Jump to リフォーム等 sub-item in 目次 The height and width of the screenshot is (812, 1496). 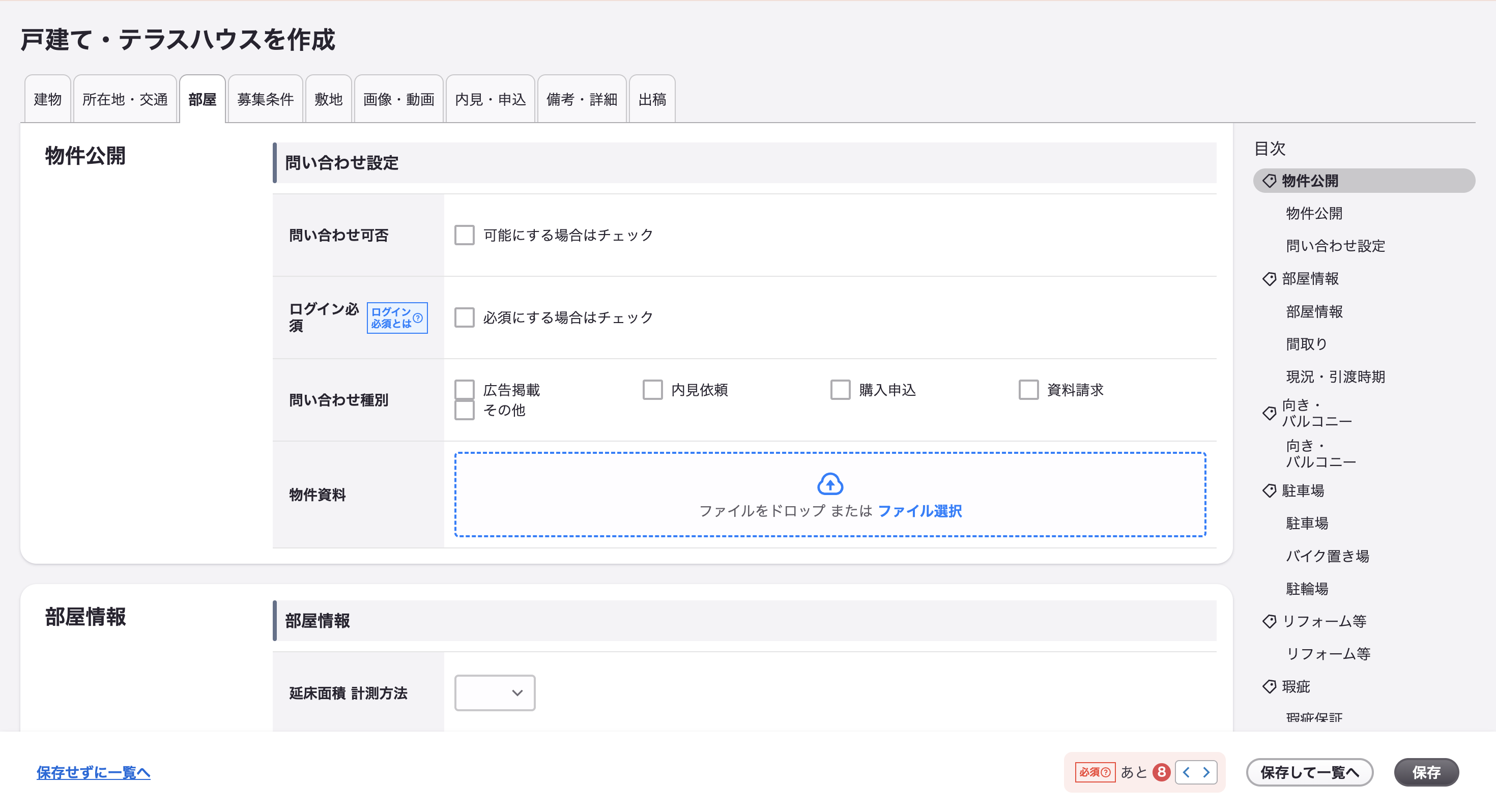(x=1328, y=653)
